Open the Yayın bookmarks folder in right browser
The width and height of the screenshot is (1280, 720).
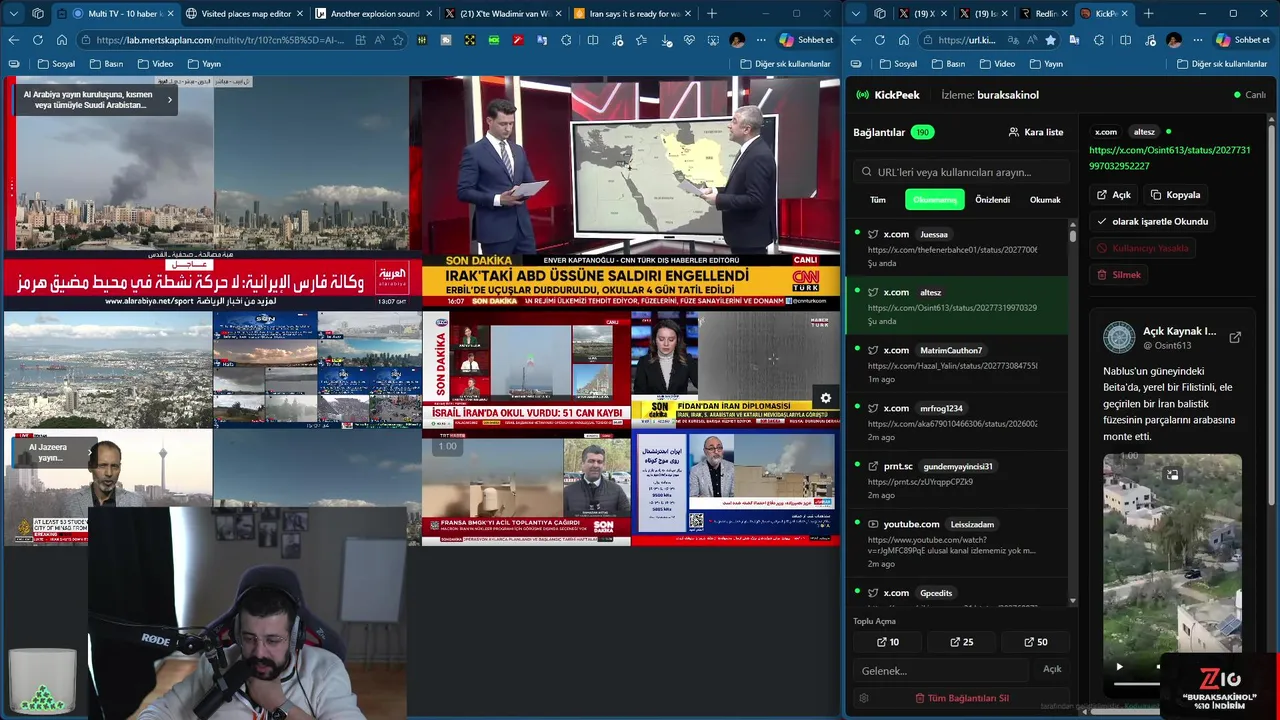1046,64
